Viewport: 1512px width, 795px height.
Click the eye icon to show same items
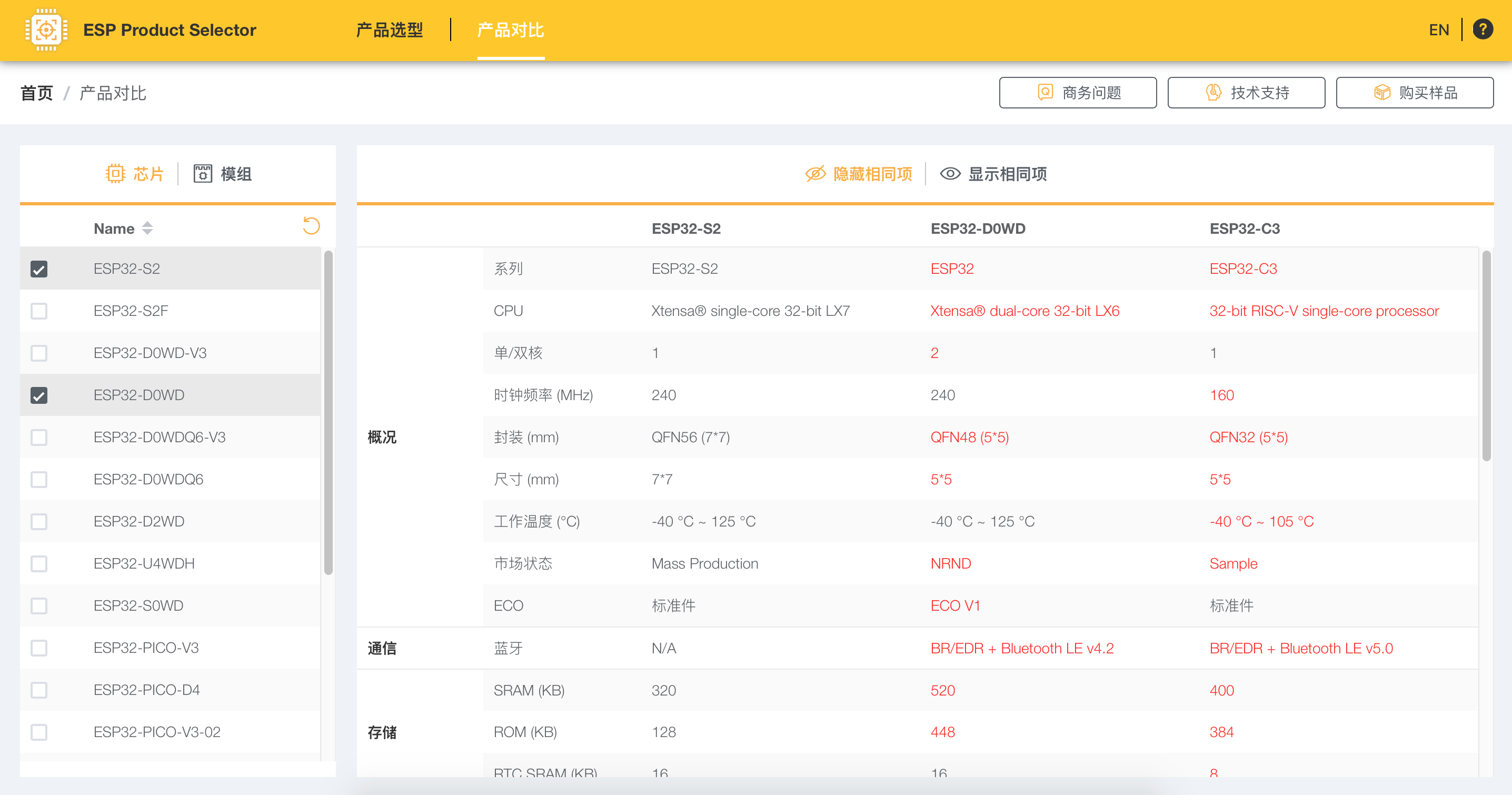click(x=950, y=174)
